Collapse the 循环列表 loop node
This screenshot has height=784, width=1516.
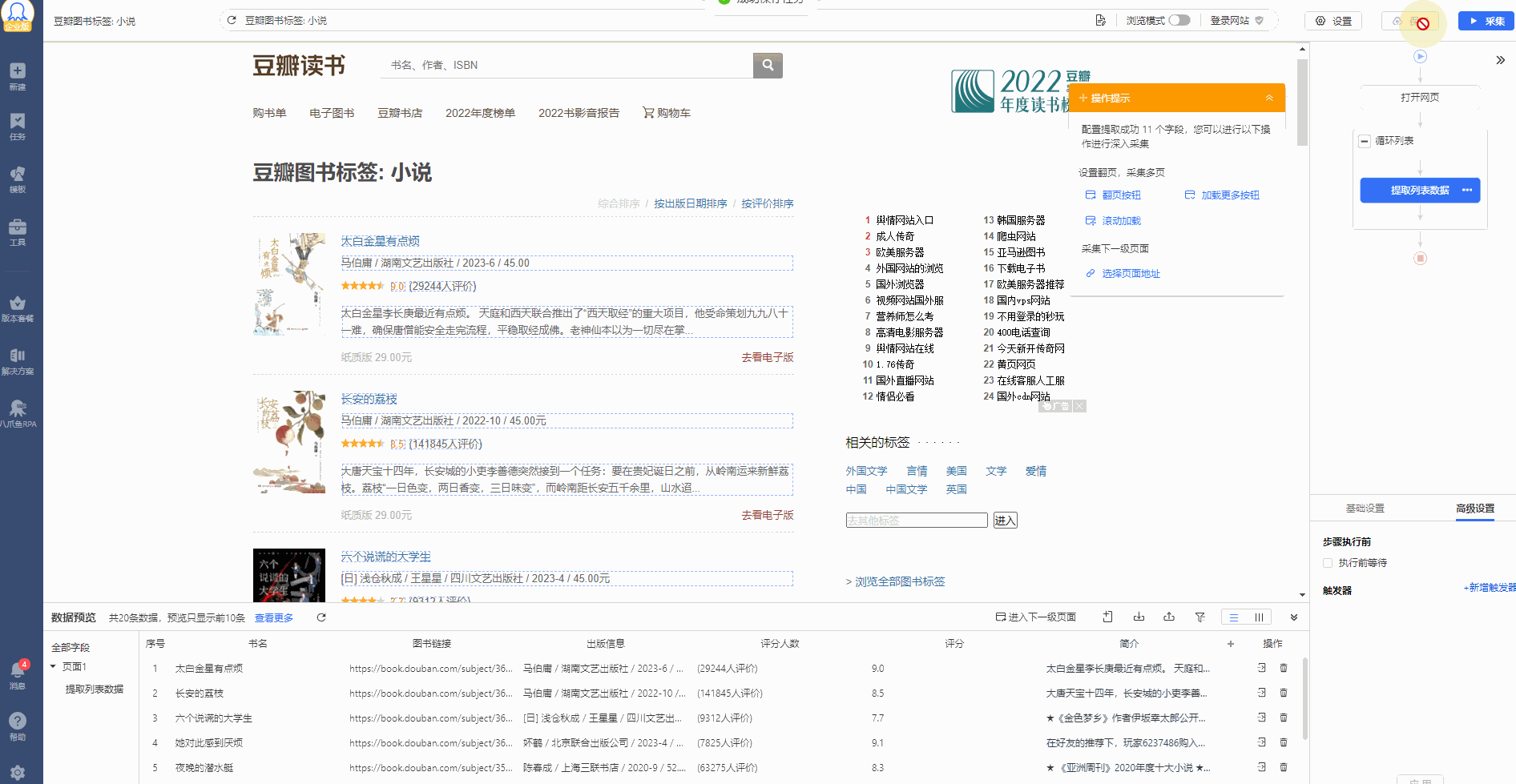tap(1365, 141)
